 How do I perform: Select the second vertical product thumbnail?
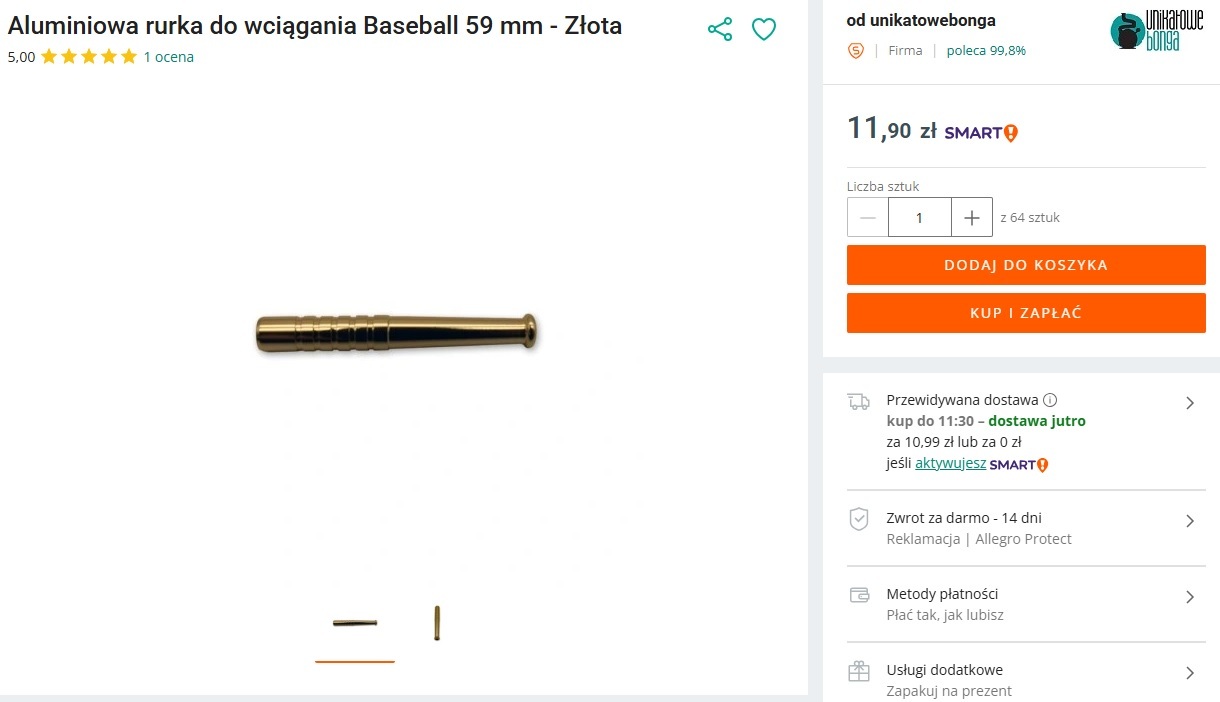pyautogui.click(x=437, y=623)
